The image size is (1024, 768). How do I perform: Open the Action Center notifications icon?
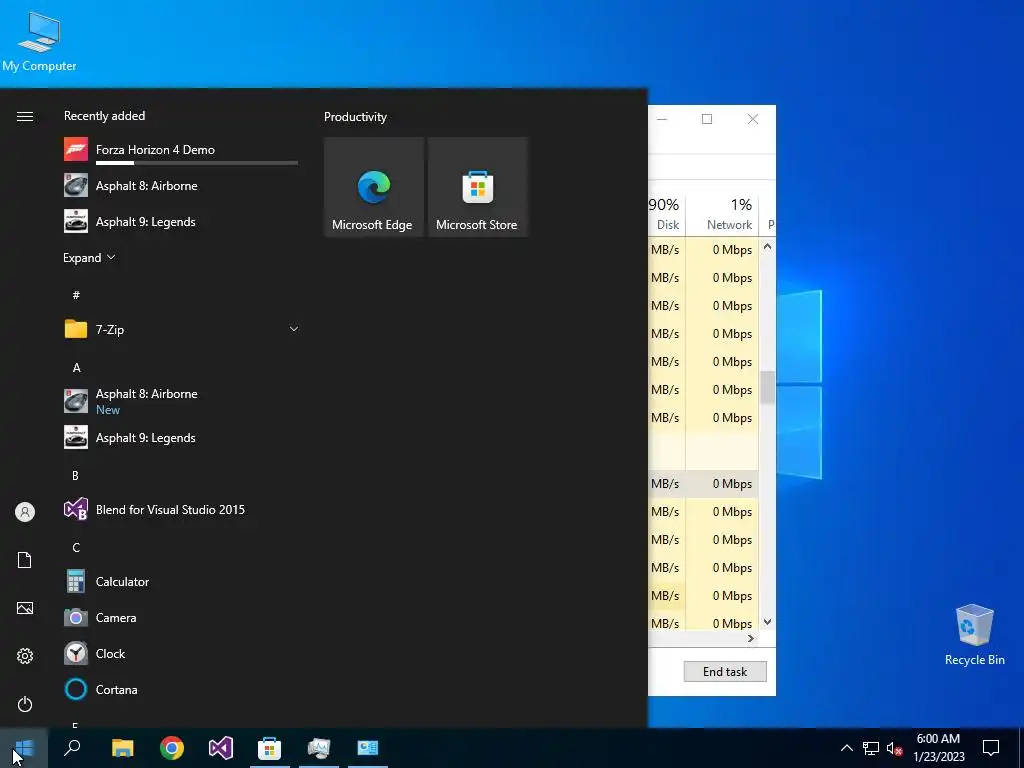[x=991, y=748]
